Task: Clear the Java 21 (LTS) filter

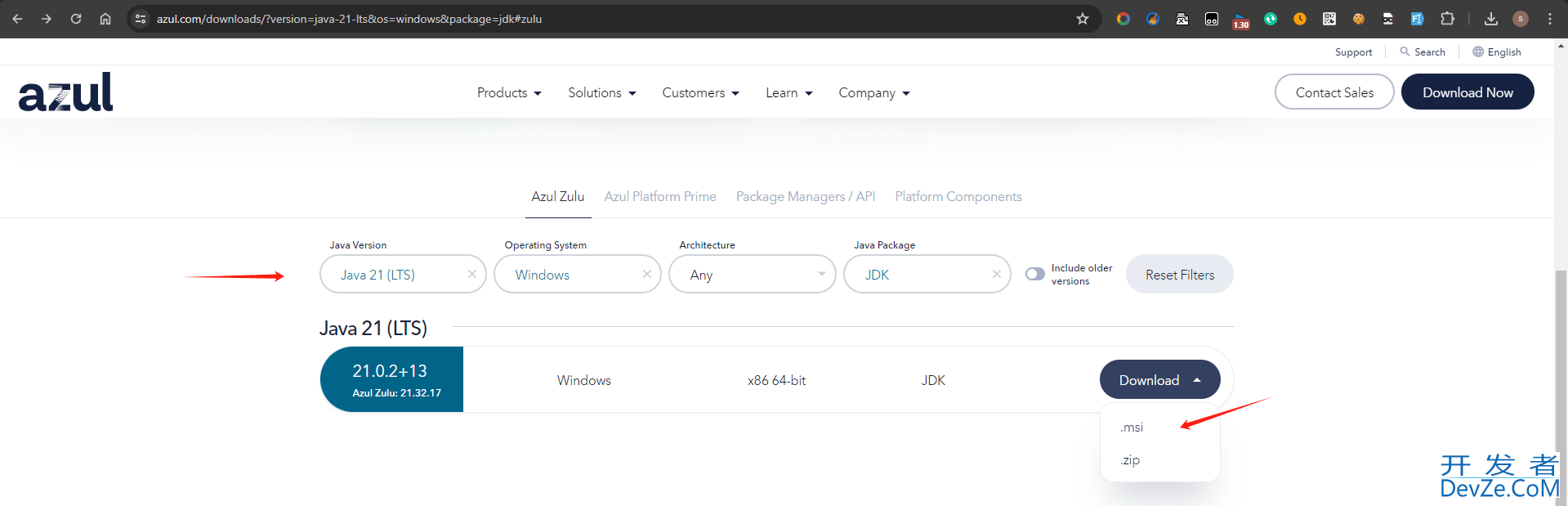Action: click(471, 275)
